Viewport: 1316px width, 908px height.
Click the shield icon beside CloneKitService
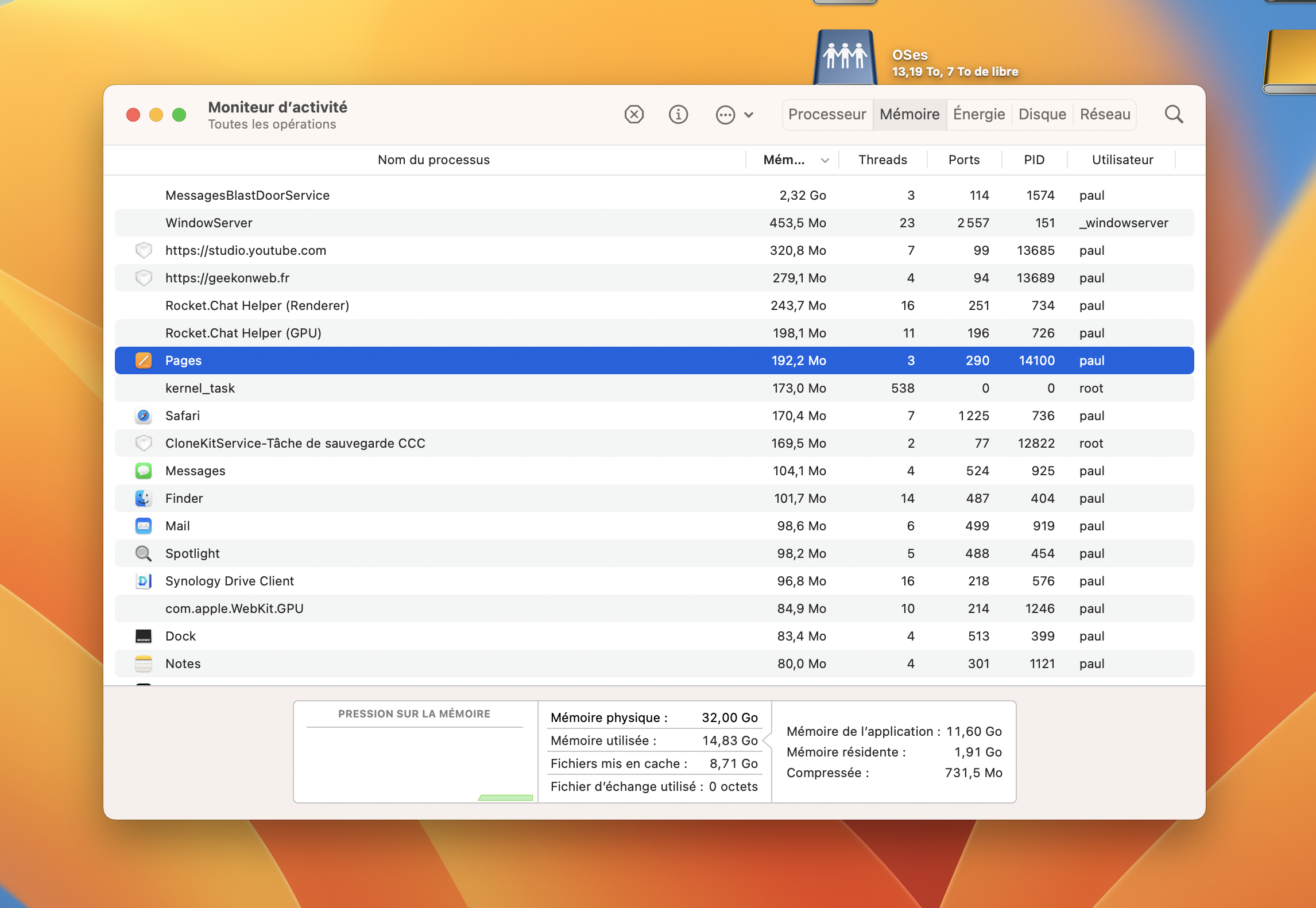pos(144,443)
